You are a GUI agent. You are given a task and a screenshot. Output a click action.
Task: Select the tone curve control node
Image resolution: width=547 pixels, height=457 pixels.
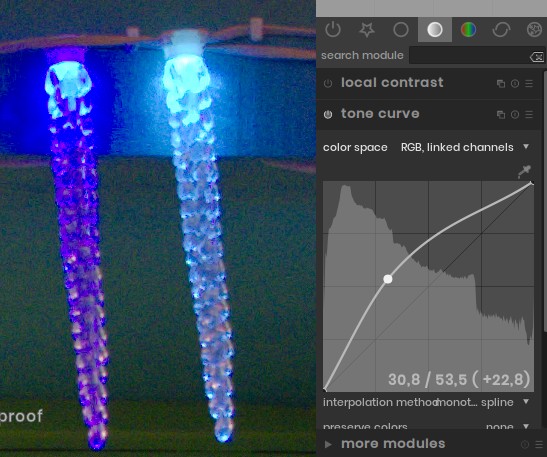[388, 279]
